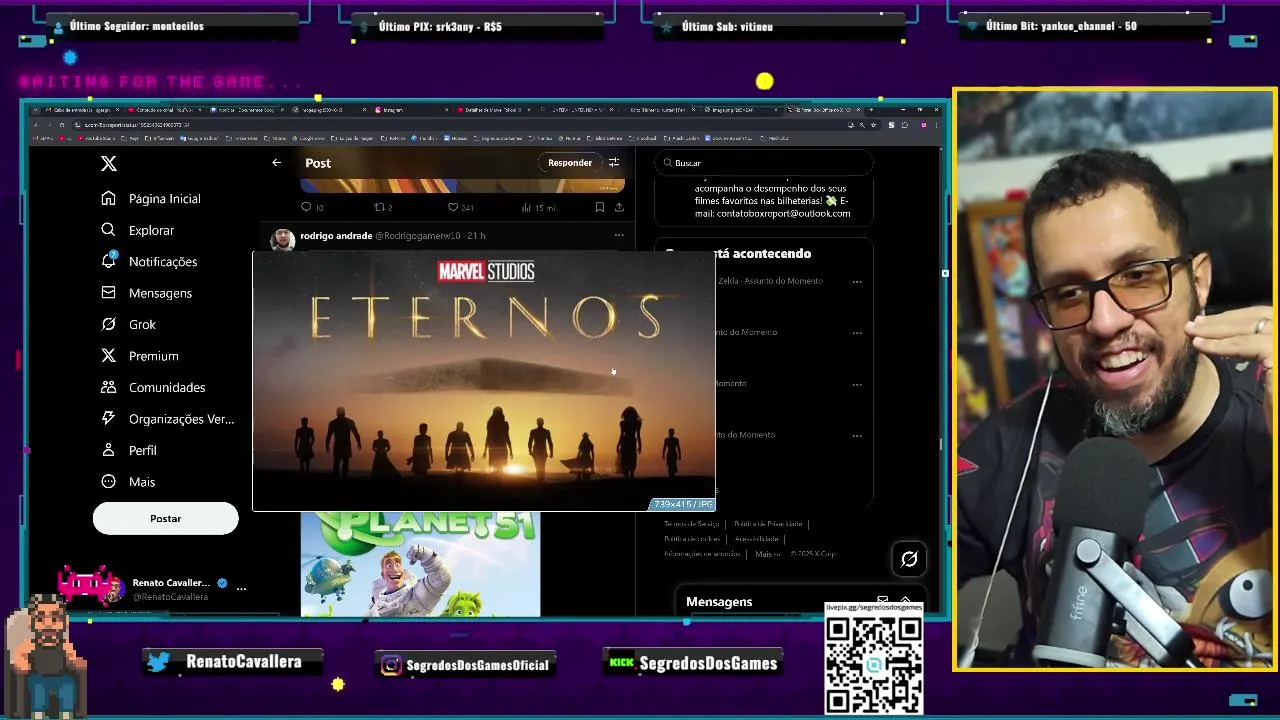Open rodrigo andrade profile name link
The image size is (1280, 720).
[336, 236]
